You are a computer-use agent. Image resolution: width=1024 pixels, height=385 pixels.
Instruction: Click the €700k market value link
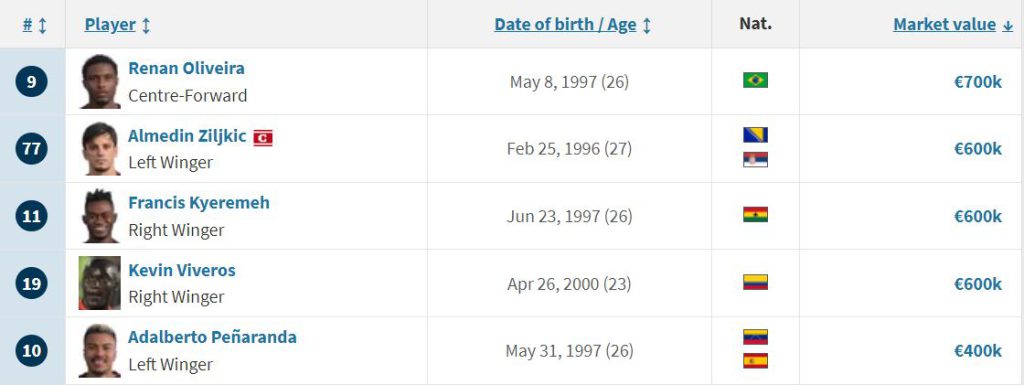tap(978, 82)
